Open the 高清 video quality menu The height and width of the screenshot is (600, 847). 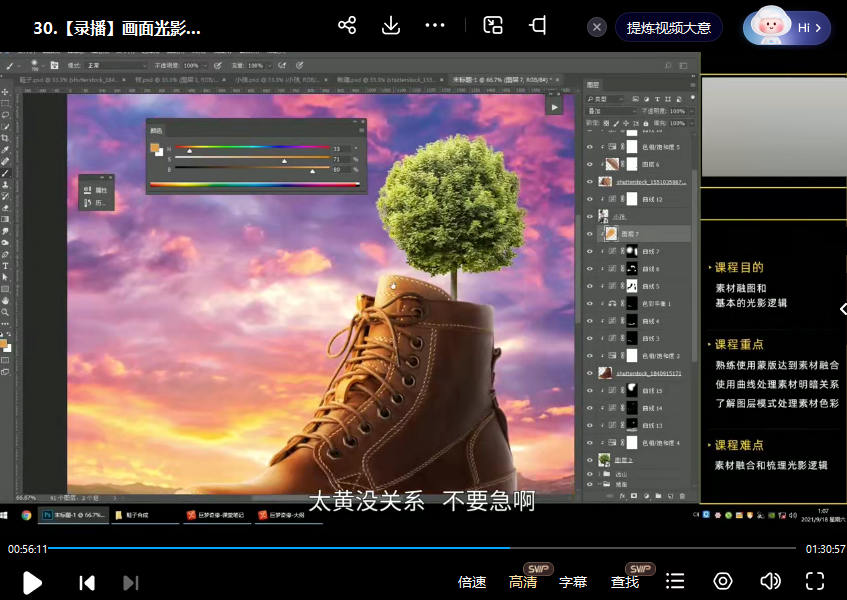point(523,582)
